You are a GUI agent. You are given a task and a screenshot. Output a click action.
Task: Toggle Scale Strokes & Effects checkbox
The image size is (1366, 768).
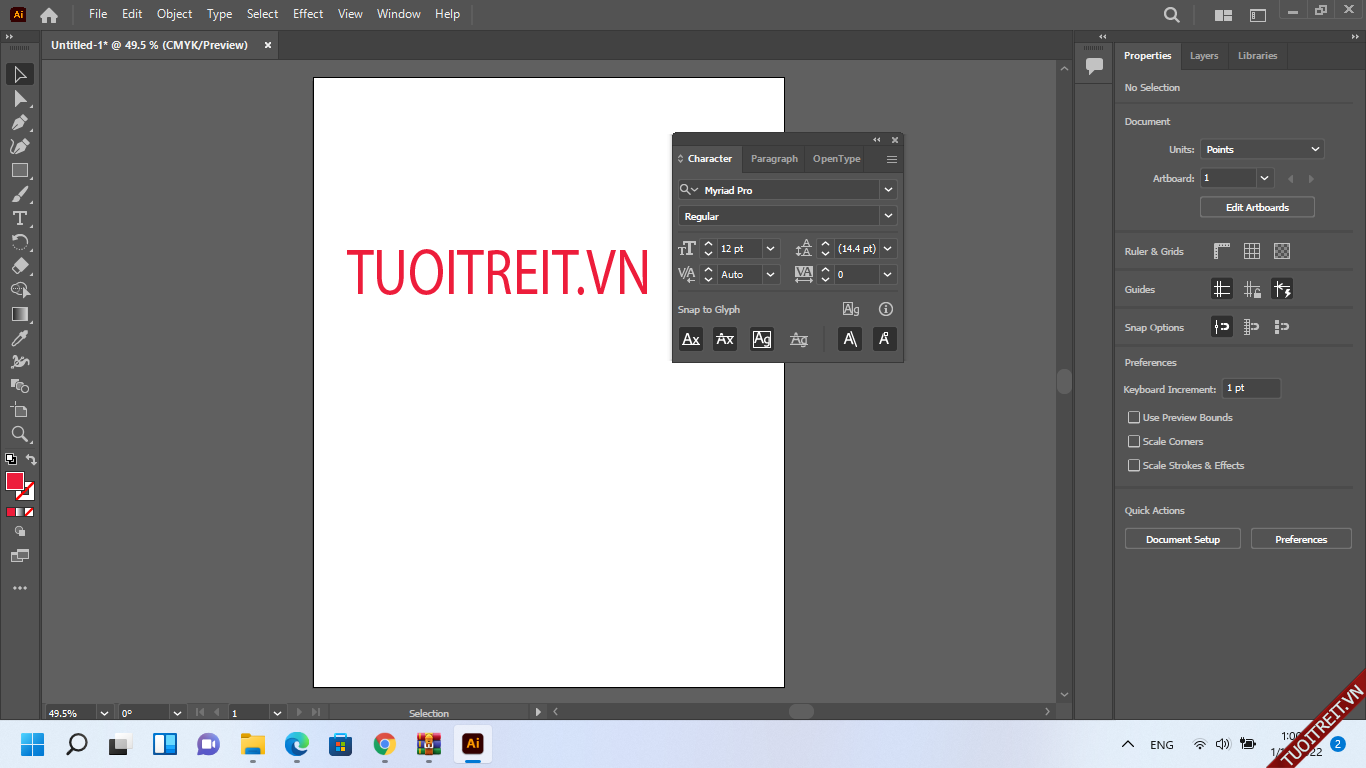tap(1134, 465)
